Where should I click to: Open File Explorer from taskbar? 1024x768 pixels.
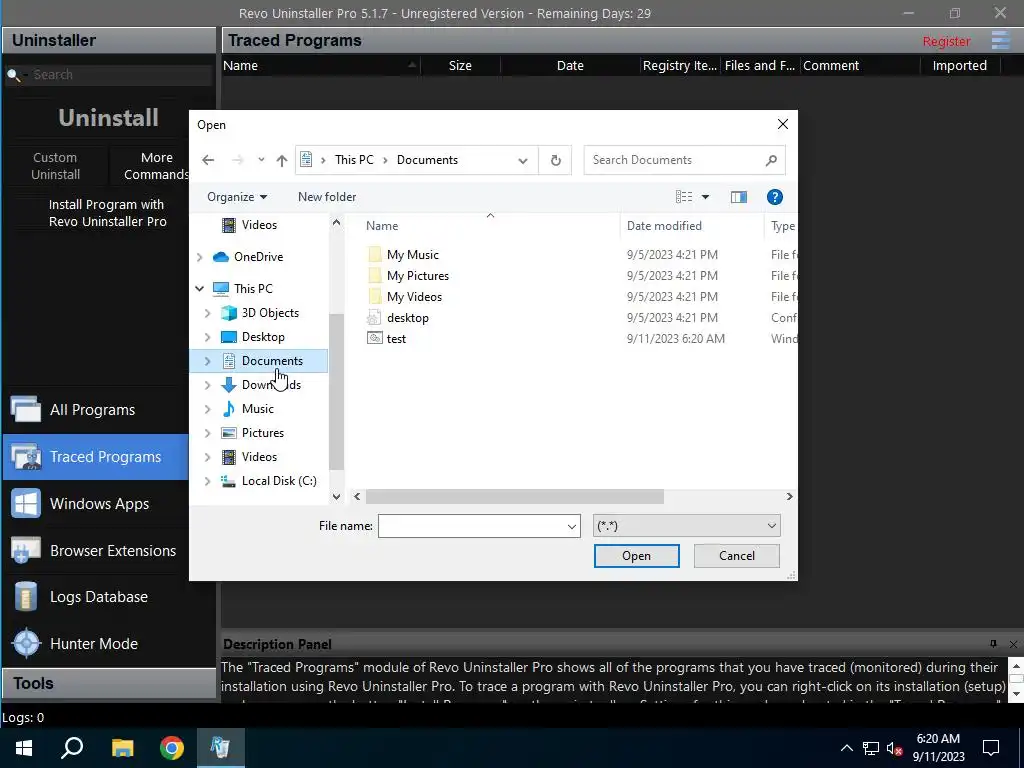click(x=122, y=748)
